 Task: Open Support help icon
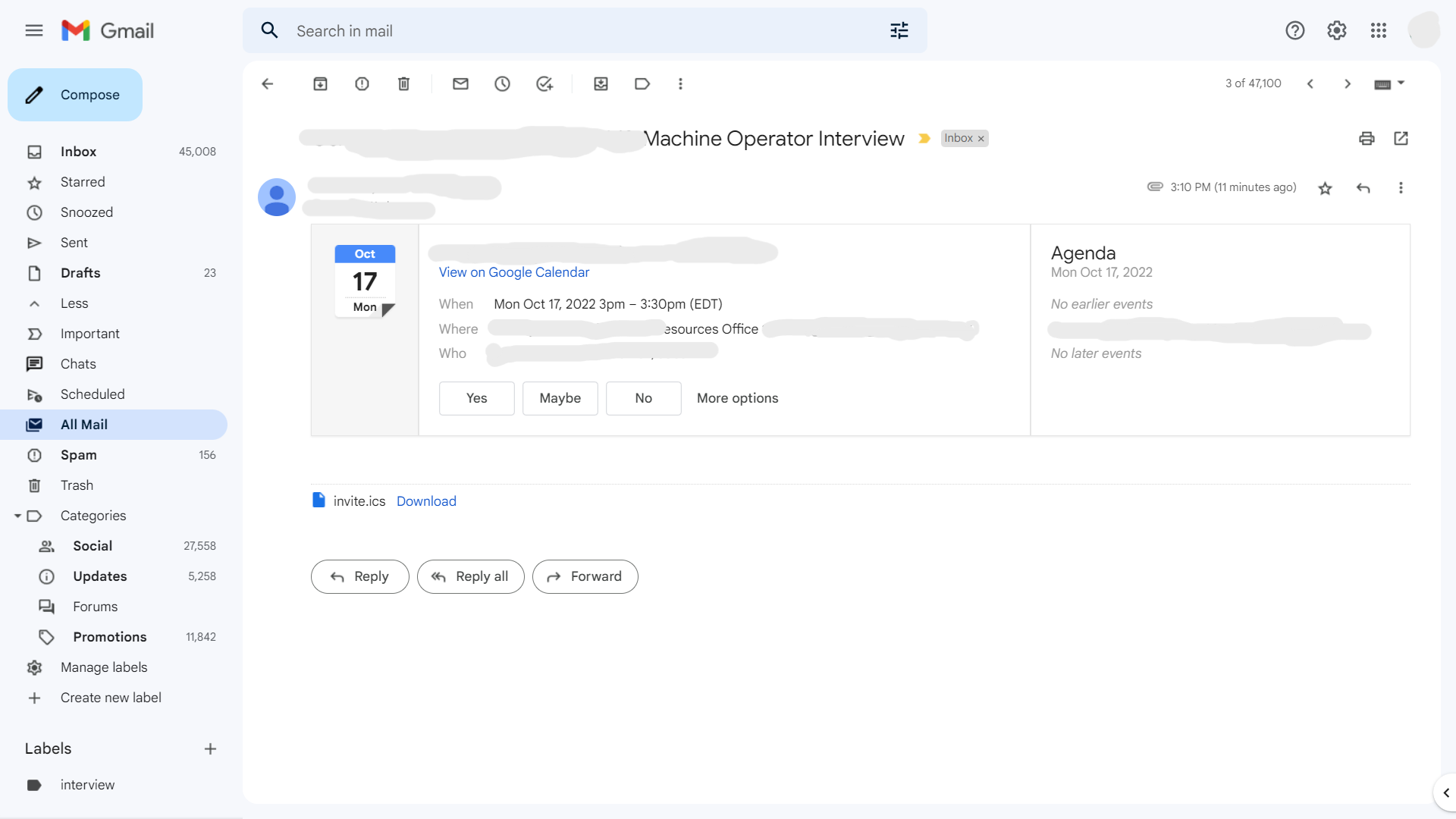click(1295, 30)
